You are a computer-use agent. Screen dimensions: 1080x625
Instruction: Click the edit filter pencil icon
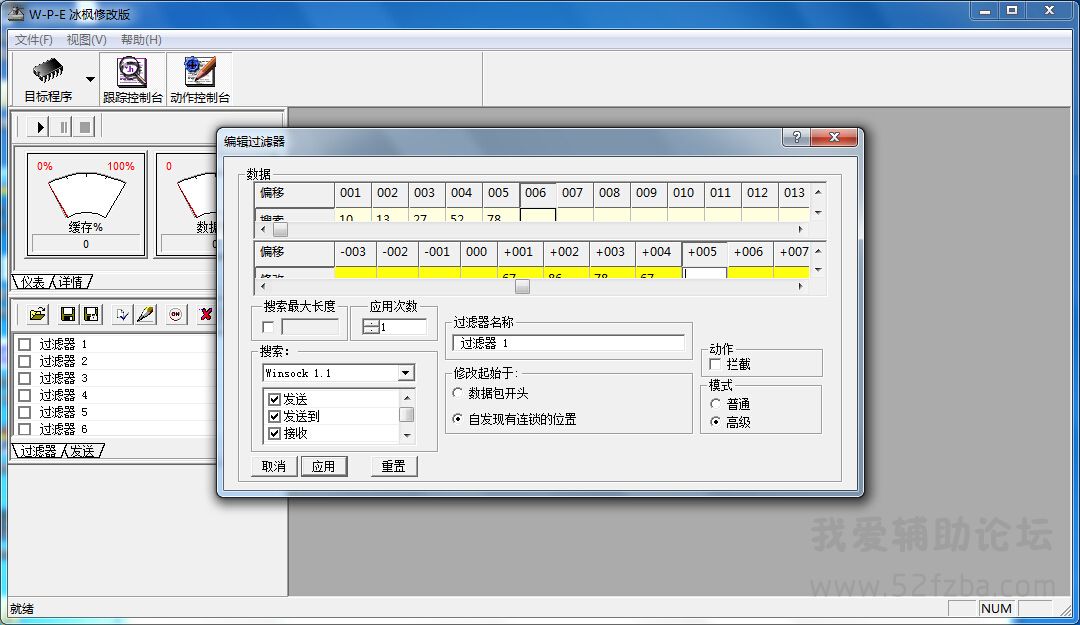146,314
